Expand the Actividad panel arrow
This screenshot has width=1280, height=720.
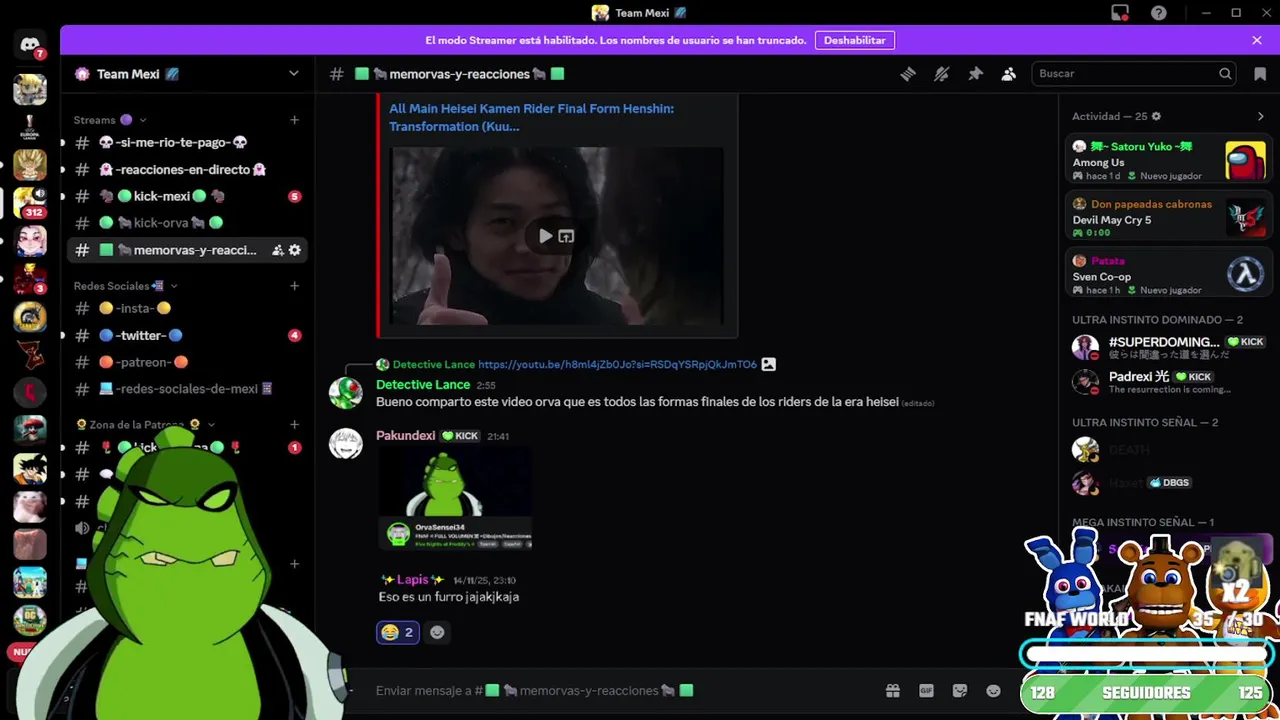coord(1260,116)
